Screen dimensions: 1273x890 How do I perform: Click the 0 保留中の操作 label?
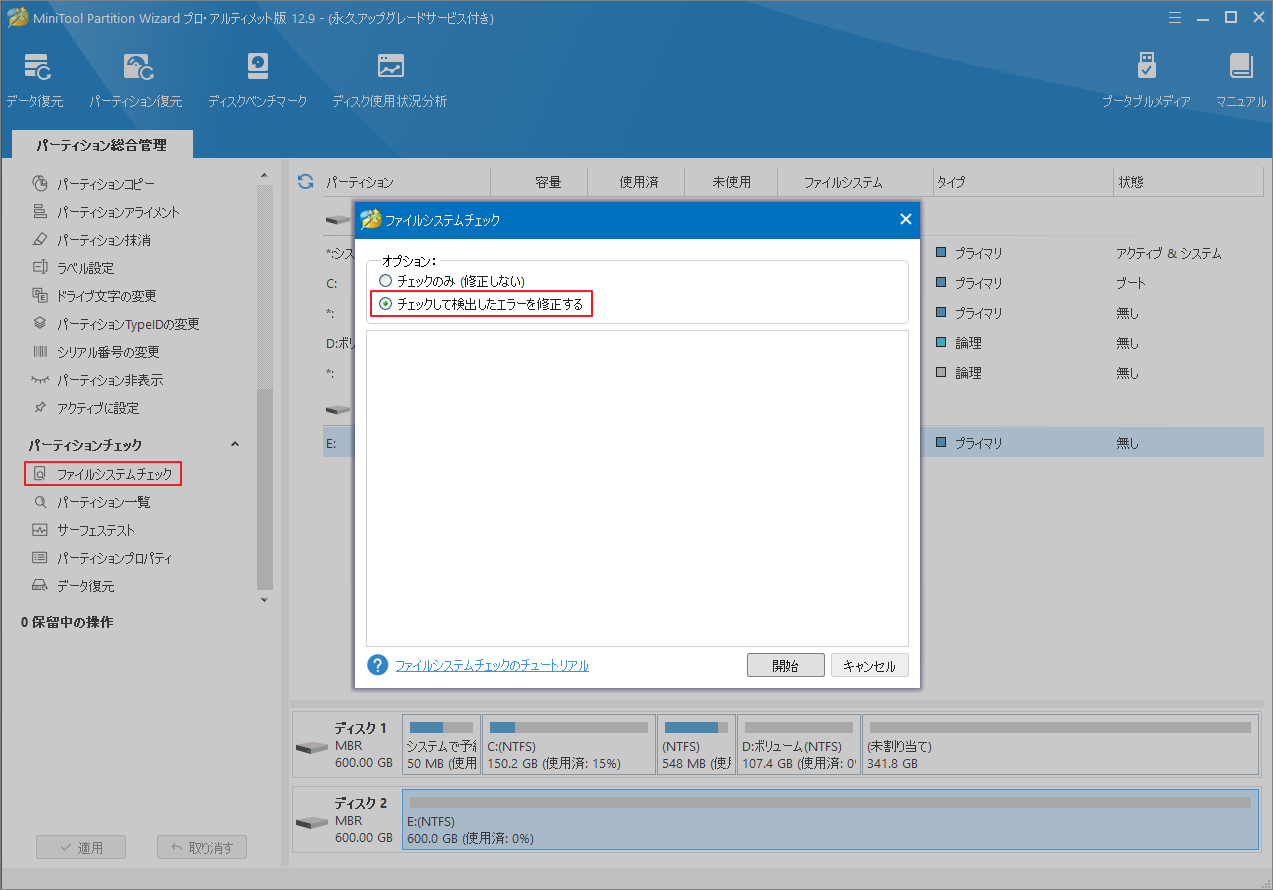pos(67,622)
